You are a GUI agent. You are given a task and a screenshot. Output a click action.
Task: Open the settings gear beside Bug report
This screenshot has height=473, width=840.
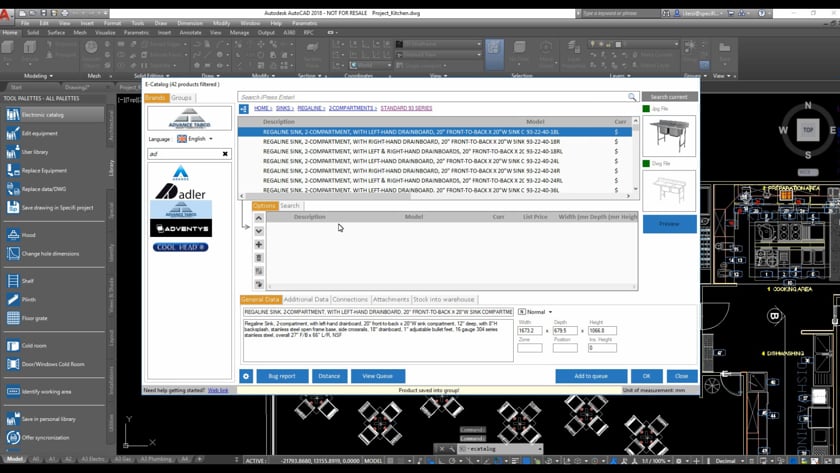[246, 376]
